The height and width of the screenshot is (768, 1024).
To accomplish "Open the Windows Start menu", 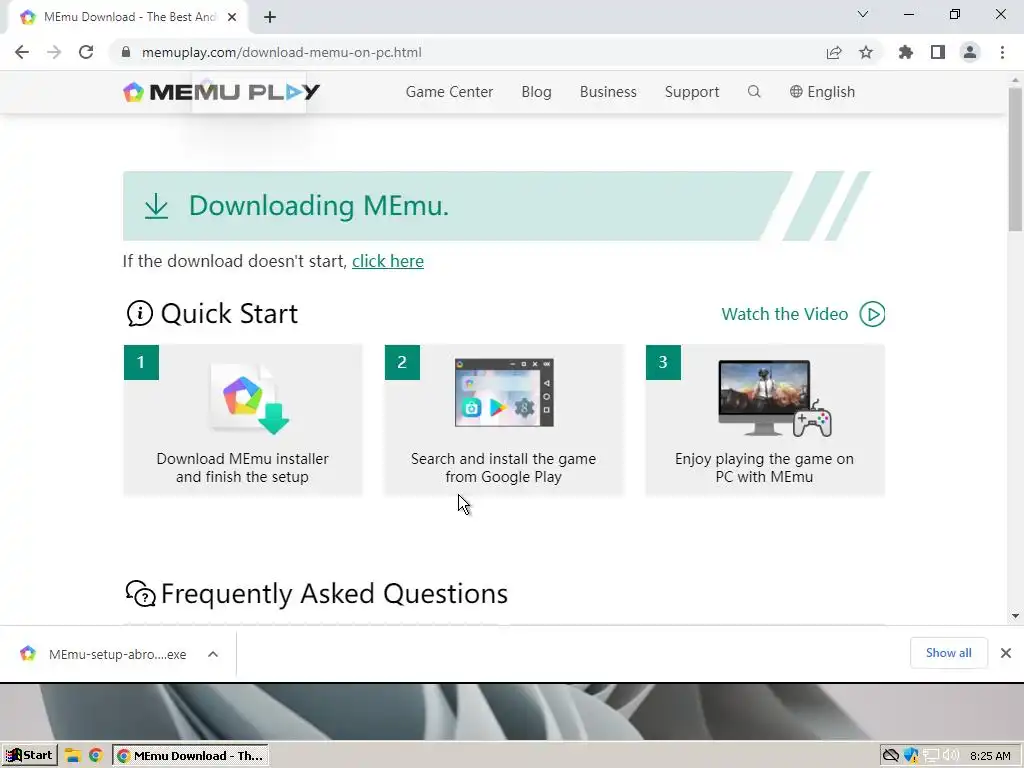I will [29, 756].
